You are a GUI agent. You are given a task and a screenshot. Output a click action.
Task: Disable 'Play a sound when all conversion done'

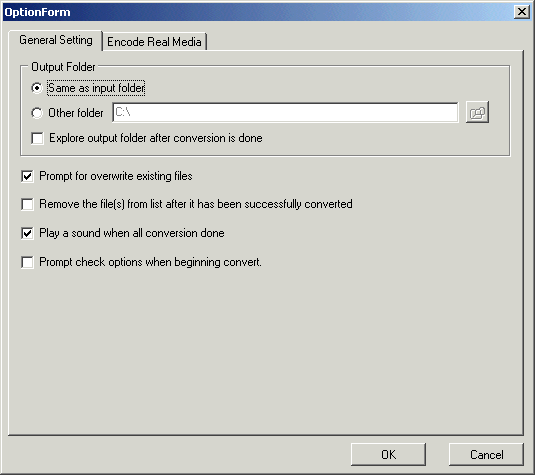27,233
